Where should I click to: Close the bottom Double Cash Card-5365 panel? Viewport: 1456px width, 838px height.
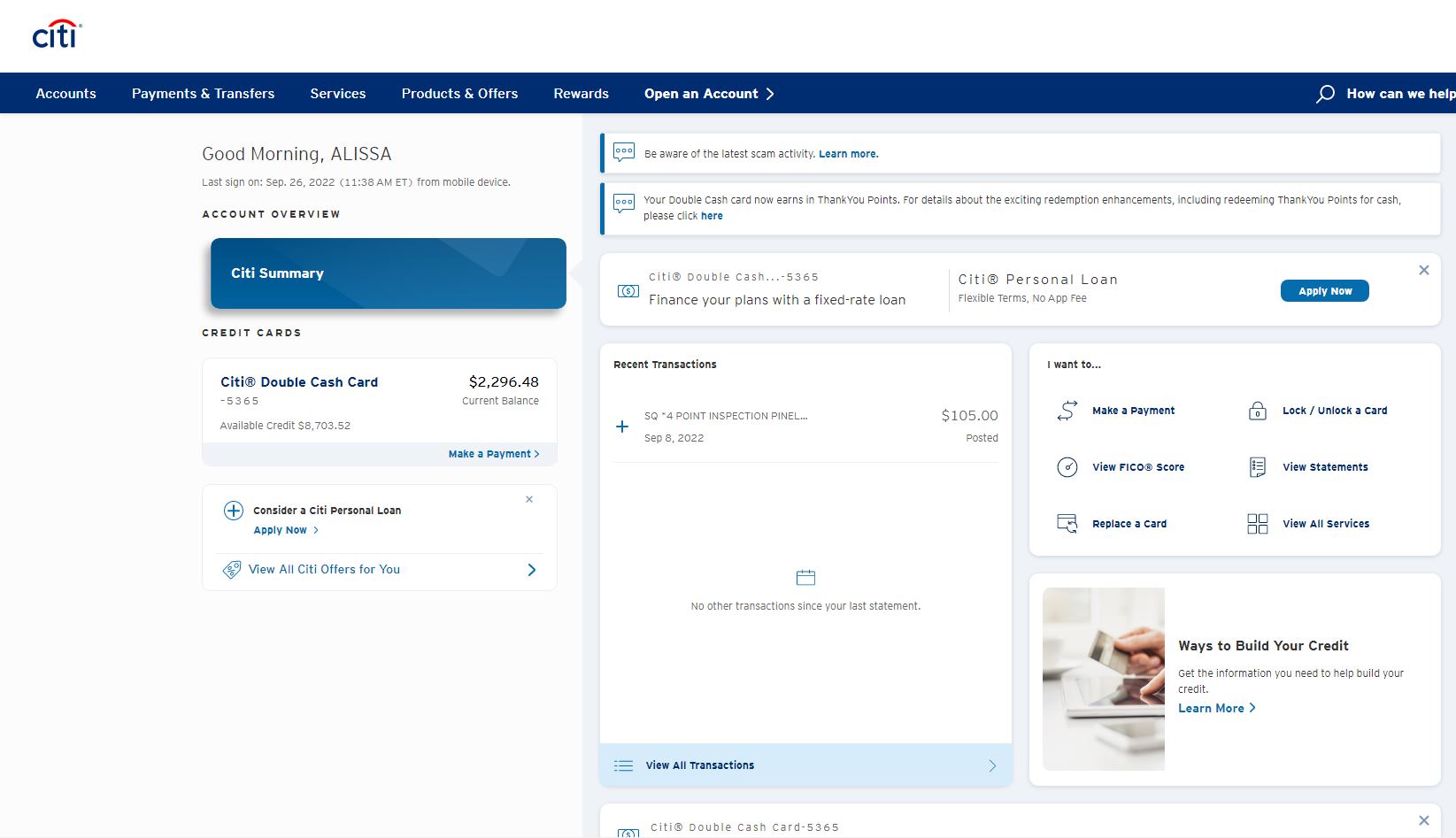(1424, 820)
